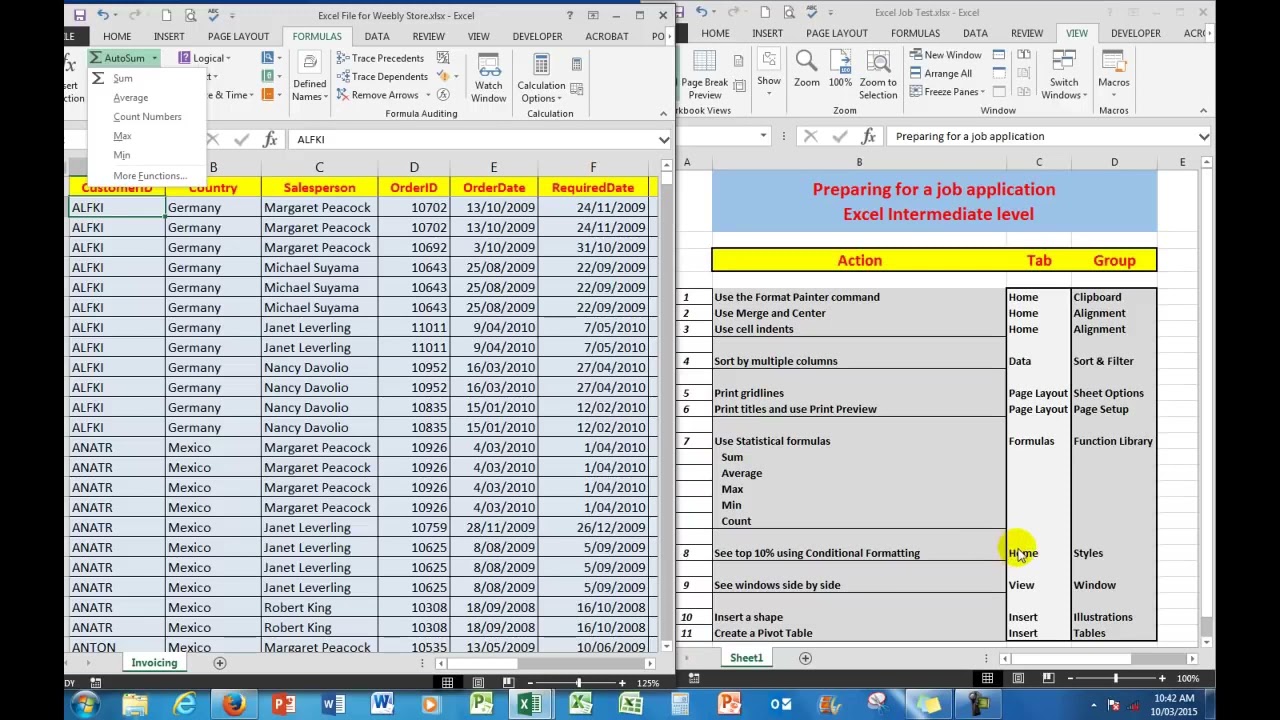Click Calculate Sheet icon under Calculate Now
The height and width of the screenshot is (720, 1280).
pyautogui.click(x=576, y=91)
